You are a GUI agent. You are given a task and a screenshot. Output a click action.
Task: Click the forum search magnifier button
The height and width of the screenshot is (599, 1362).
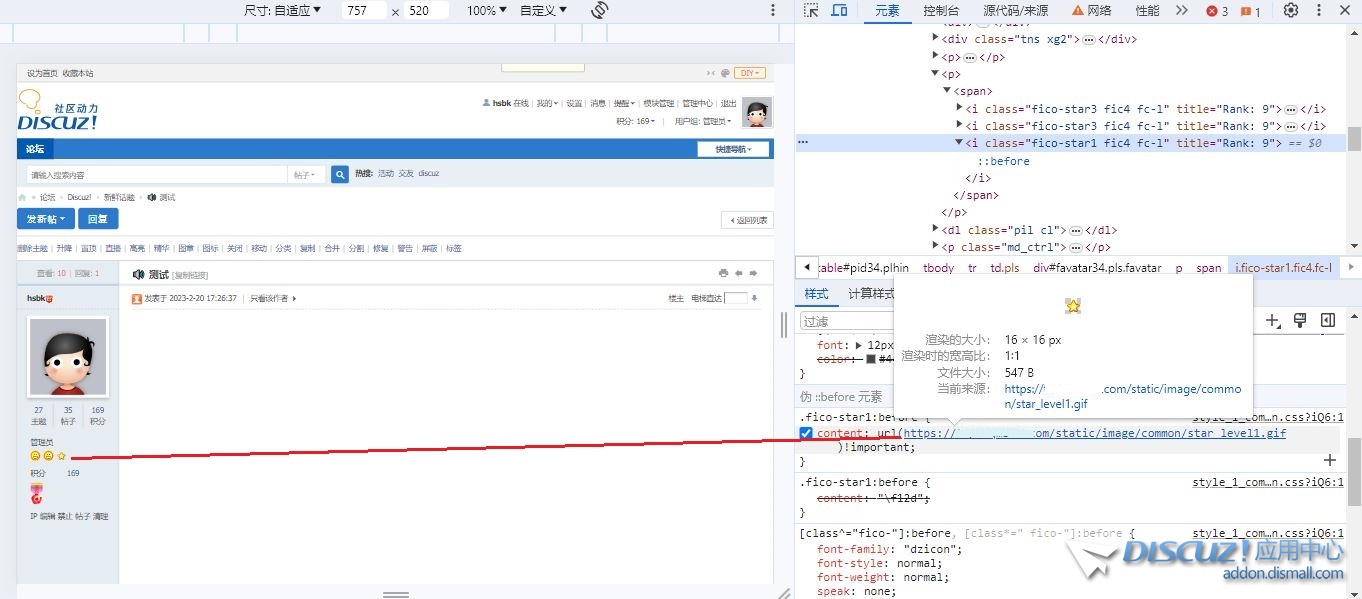tap(340, 174)
